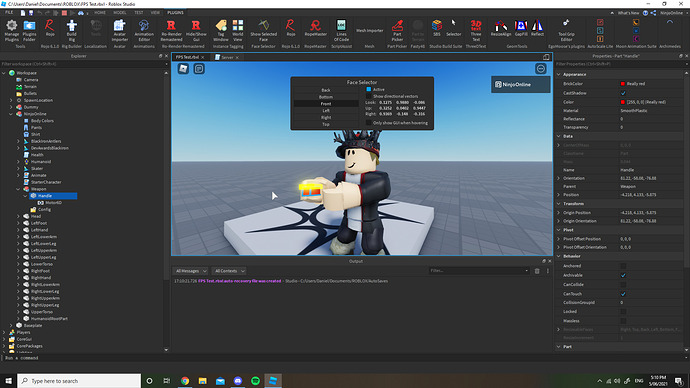Collapse the Weapon node in Explorer
Image resolution: width=690 pixels, height=388 pixels.
point(18,189)
